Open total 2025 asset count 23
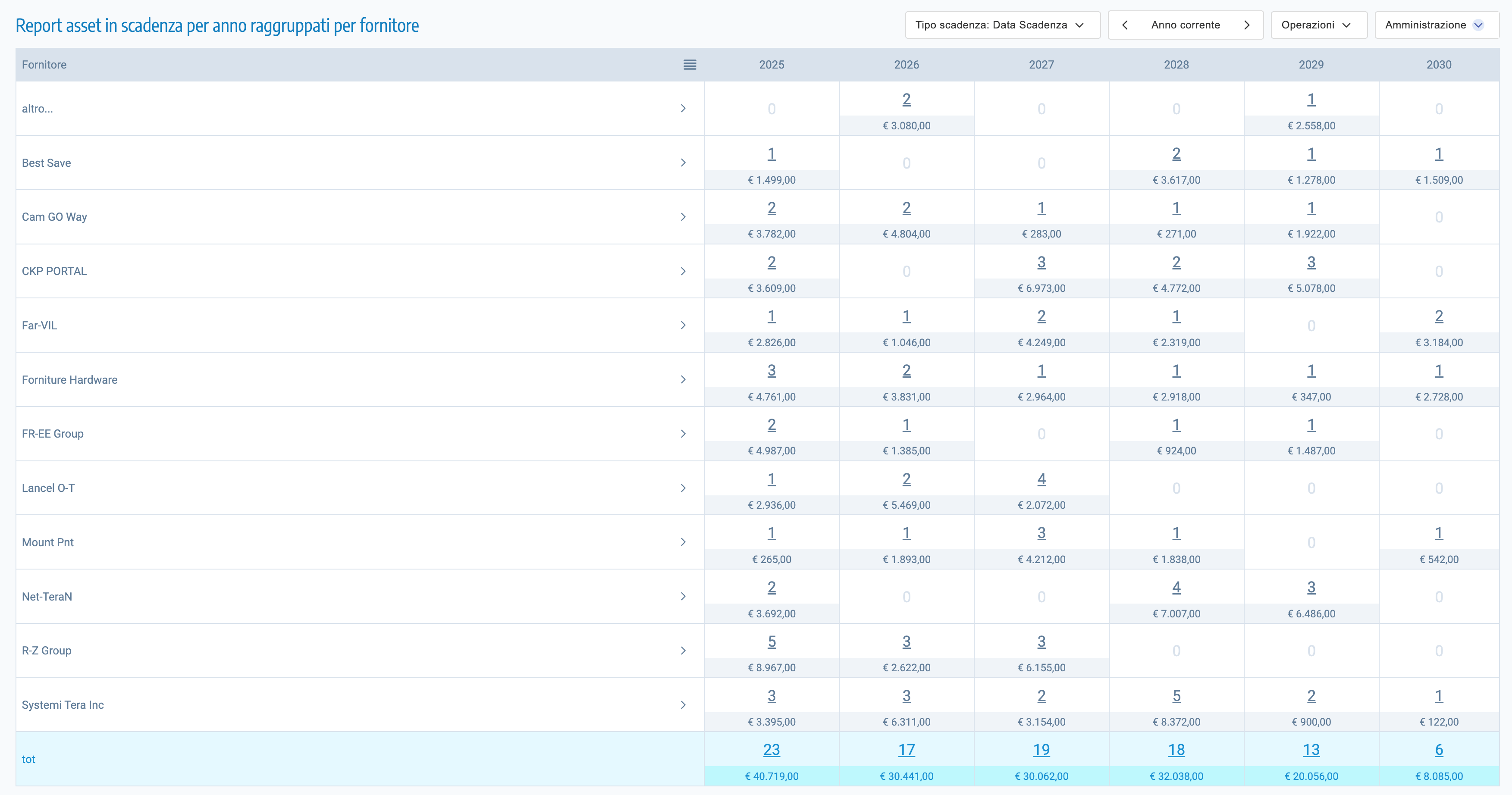1512x795 pixels. point(771,750)
